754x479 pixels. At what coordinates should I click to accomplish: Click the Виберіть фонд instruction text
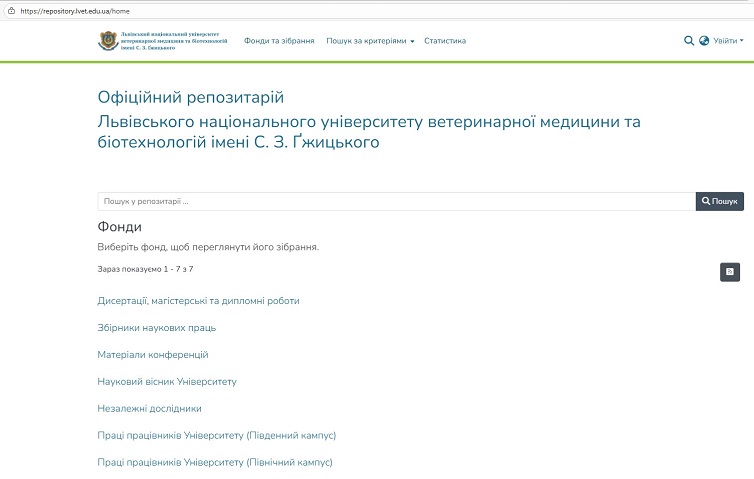click(208, 247)
